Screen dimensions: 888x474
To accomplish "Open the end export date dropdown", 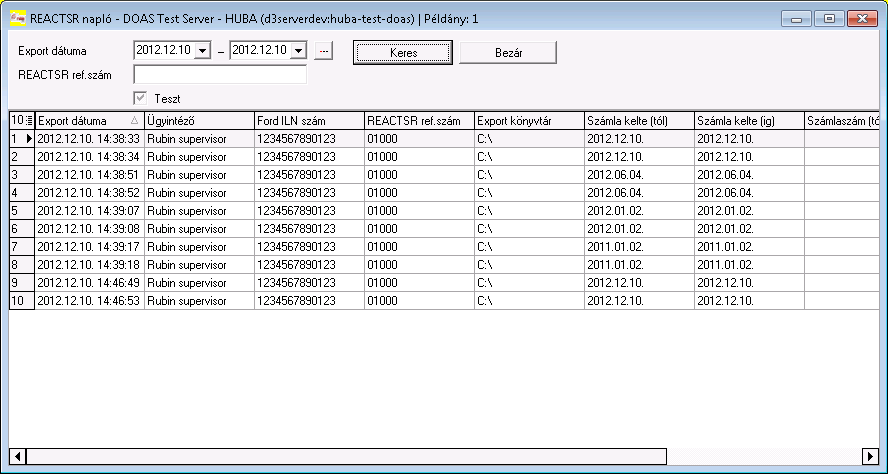I will pos(298,50).
